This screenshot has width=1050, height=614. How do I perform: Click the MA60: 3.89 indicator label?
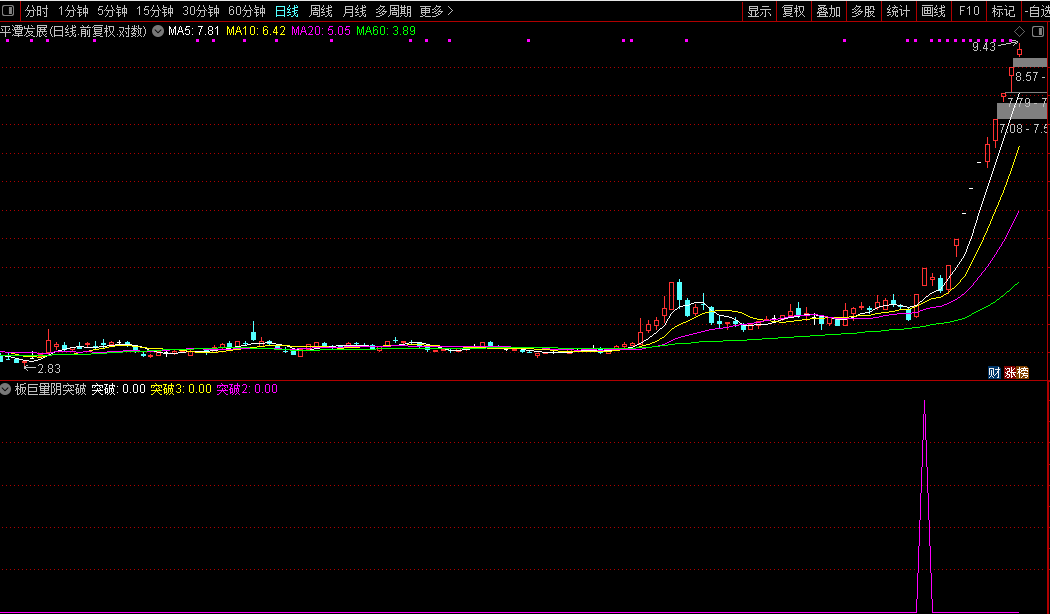(386, 31)
